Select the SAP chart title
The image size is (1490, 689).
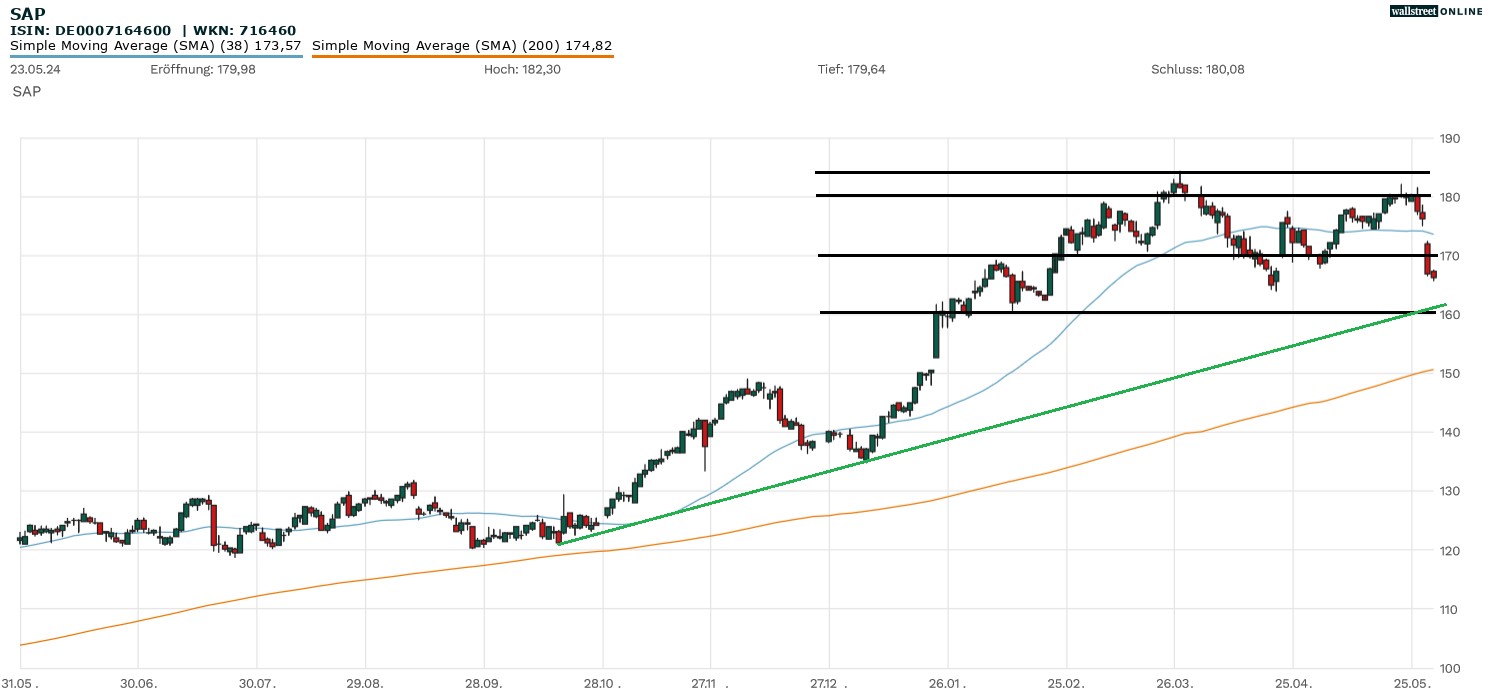(x=27, y=14)
